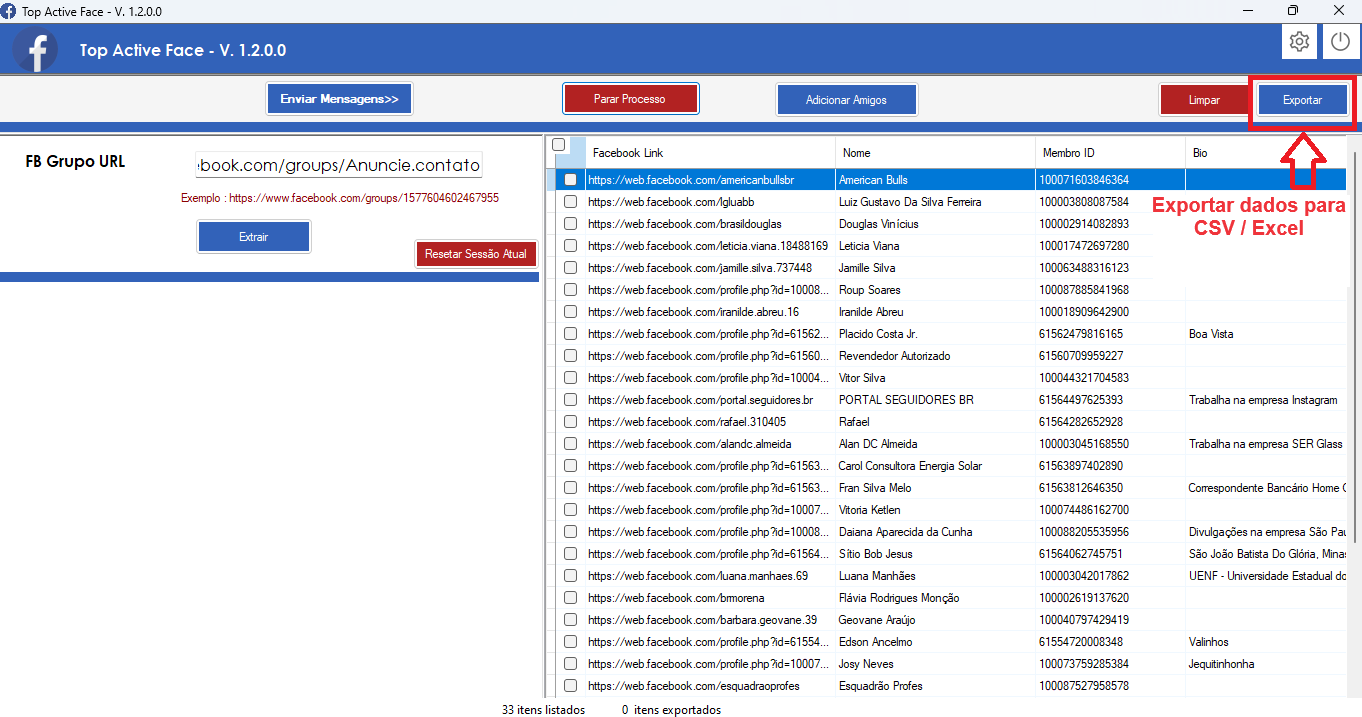Viewport: 1362px width, 717px height.
Task: Select link web.facebook.com/jamille.silva.737448
Action: [700, 268]
